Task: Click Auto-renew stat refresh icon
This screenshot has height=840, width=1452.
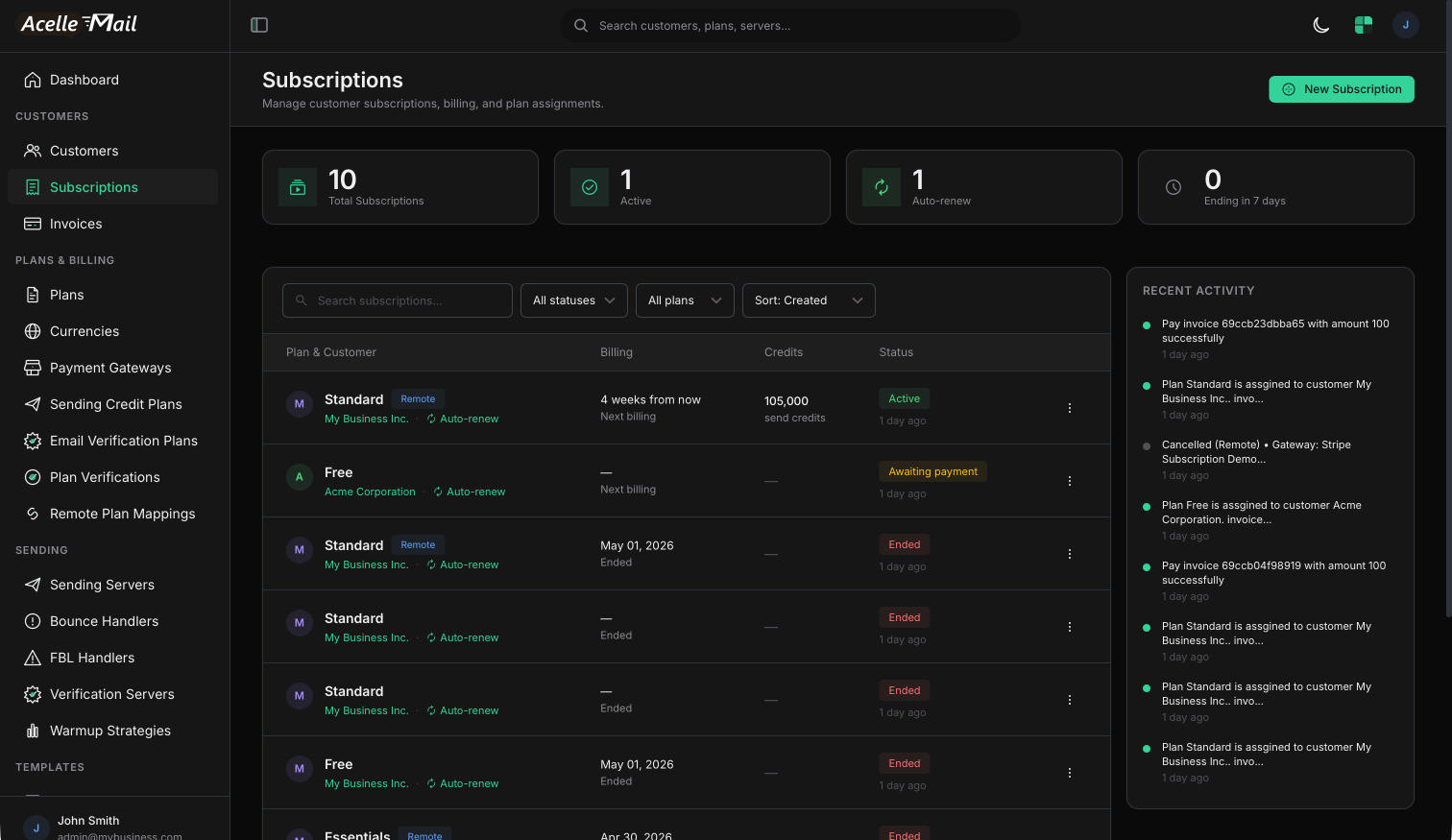Action: tap(882, 187)
